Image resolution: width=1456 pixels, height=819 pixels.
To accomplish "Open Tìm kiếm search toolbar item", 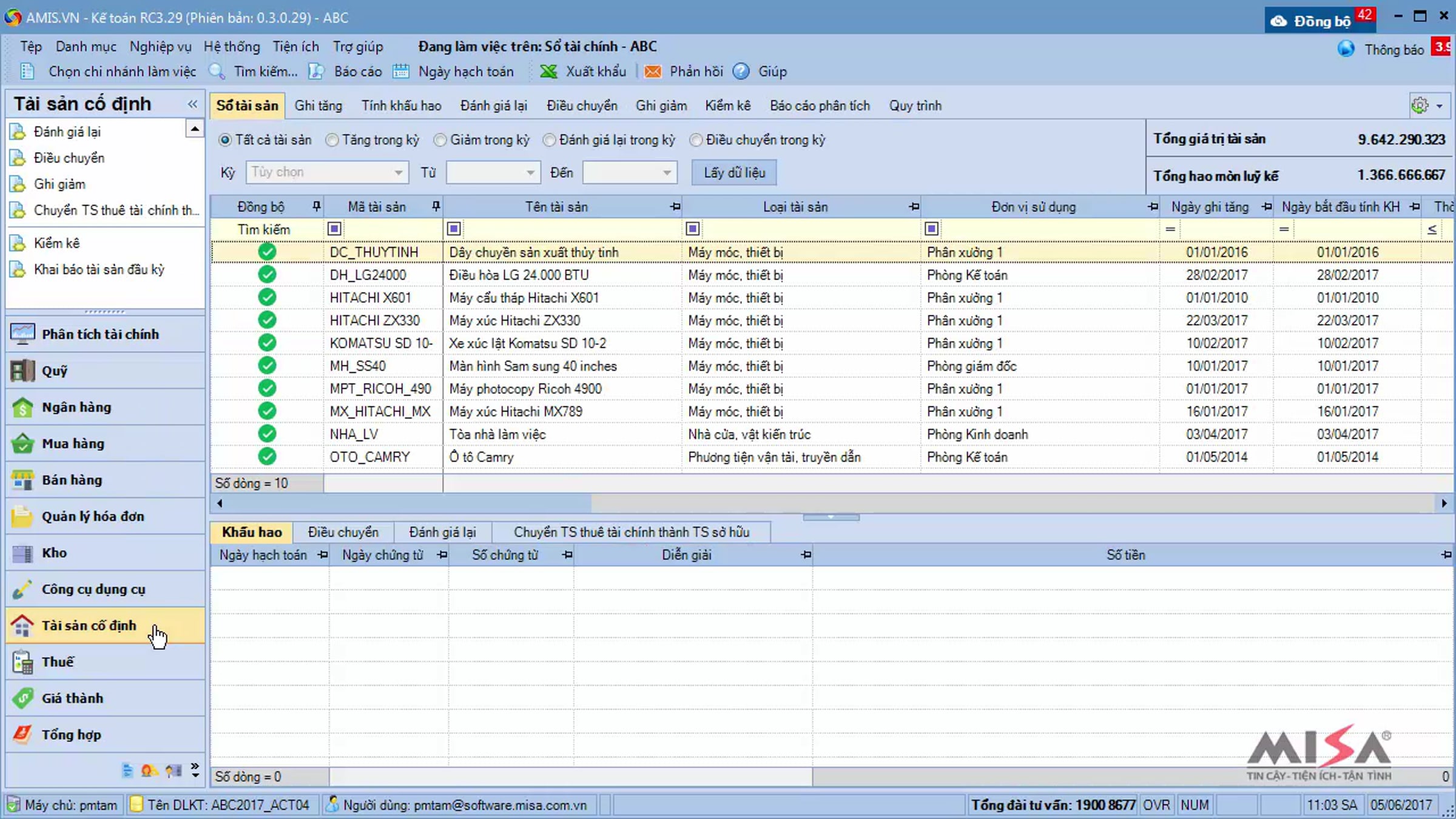I will [254, 72].
